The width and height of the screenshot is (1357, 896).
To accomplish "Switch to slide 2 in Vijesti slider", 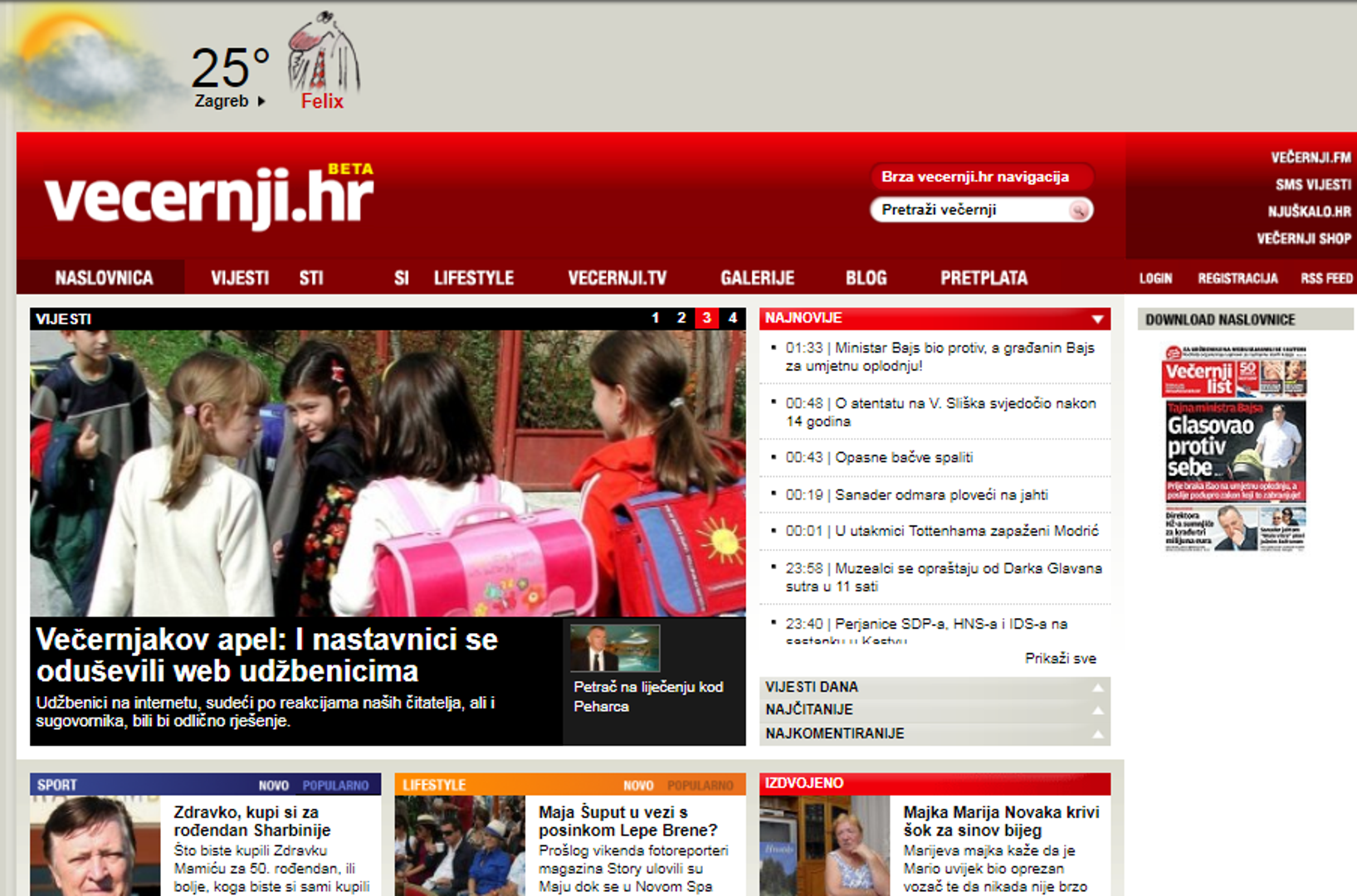I will click(681, 318).
